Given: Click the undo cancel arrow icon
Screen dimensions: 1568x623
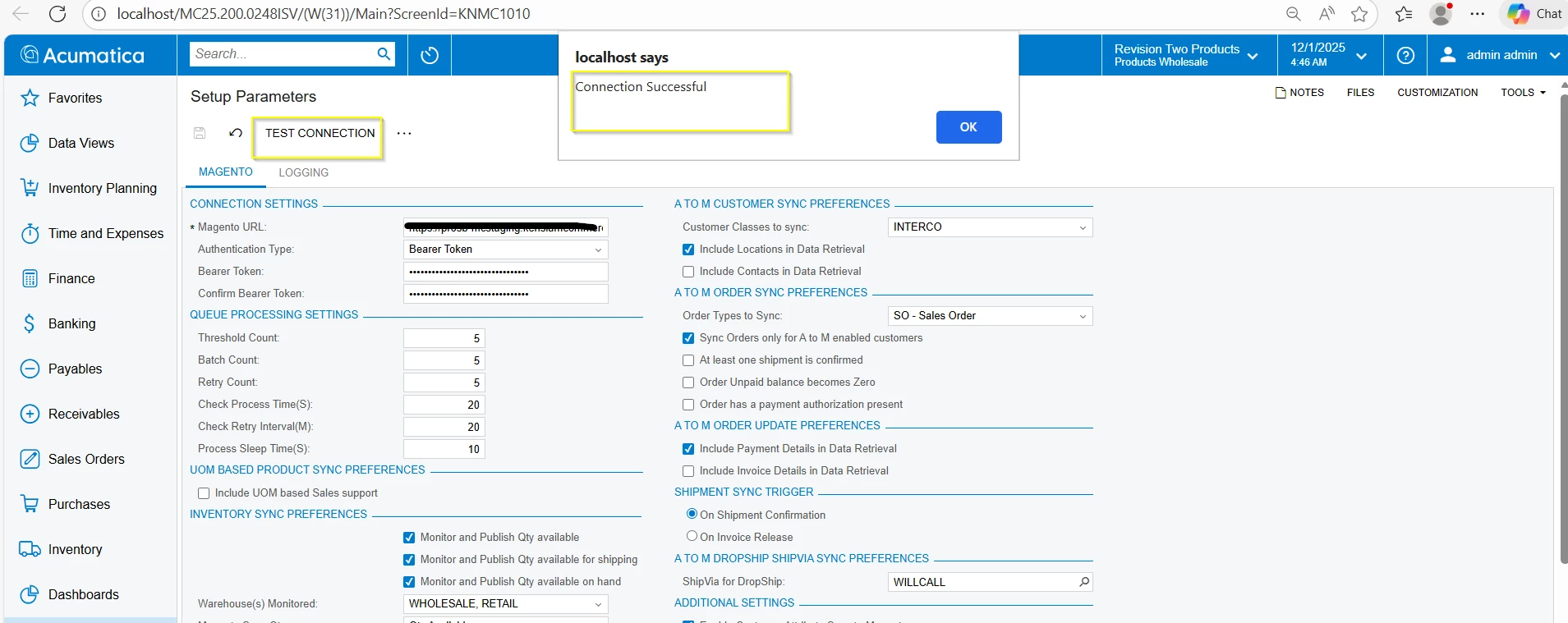Looking at the screenshot, I should coord(236,133).
